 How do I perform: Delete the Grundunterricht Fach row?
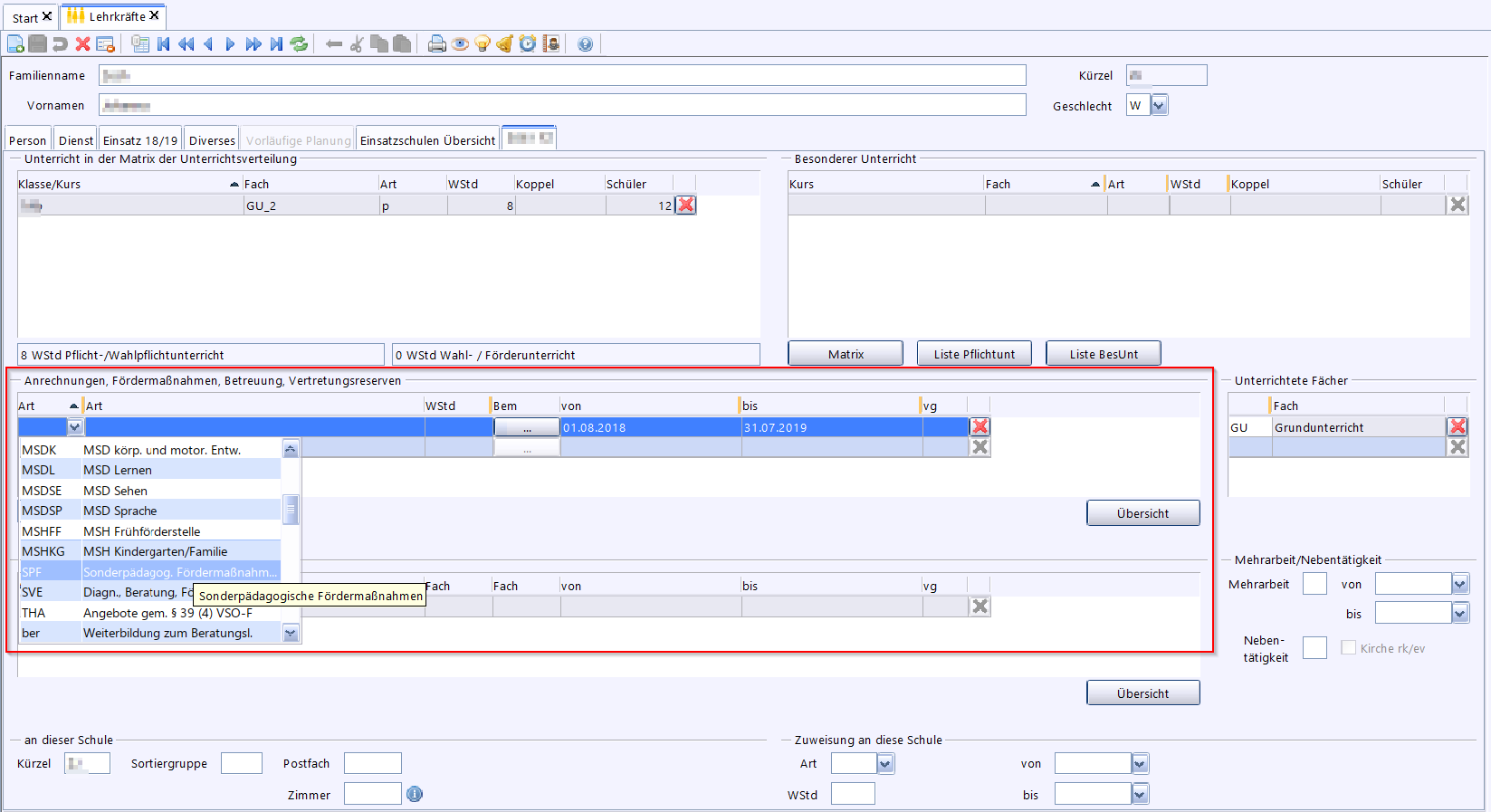[1458, 427]
